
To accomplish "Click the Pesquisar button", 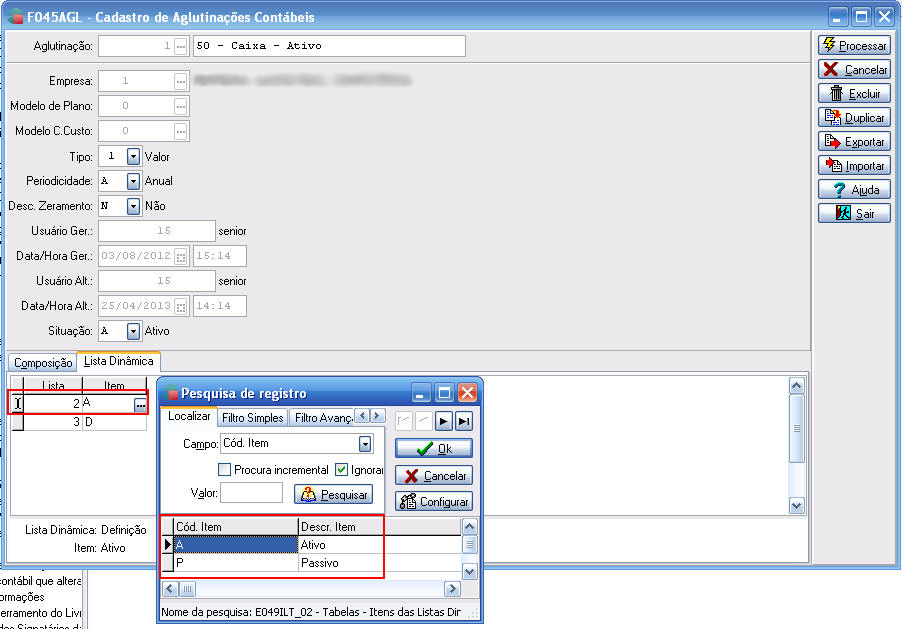I will tap(334, 494).
